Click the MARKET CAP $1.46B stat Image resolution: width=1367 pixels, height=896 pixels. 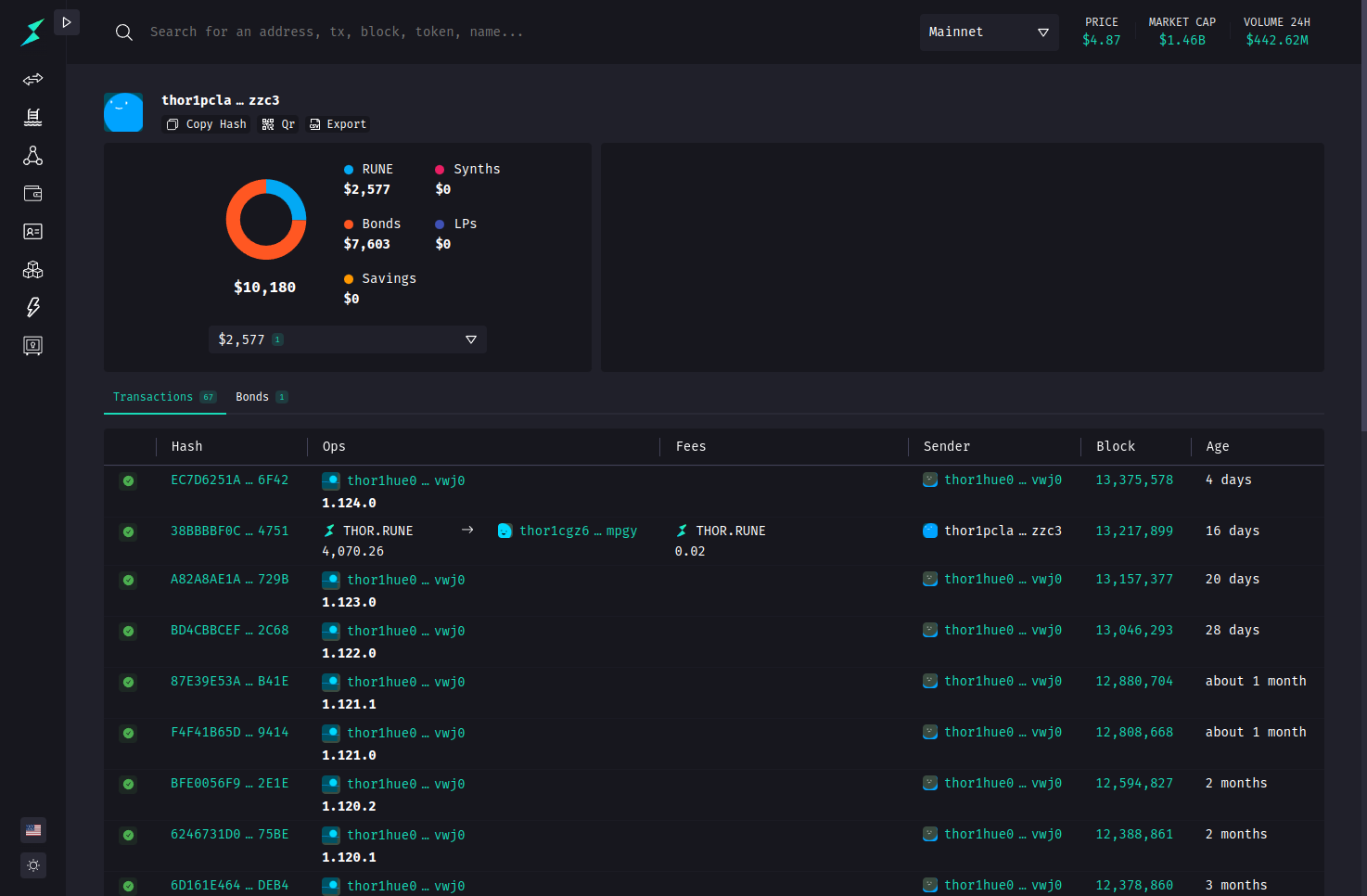pyautogui.click(x=1182, y=32)
